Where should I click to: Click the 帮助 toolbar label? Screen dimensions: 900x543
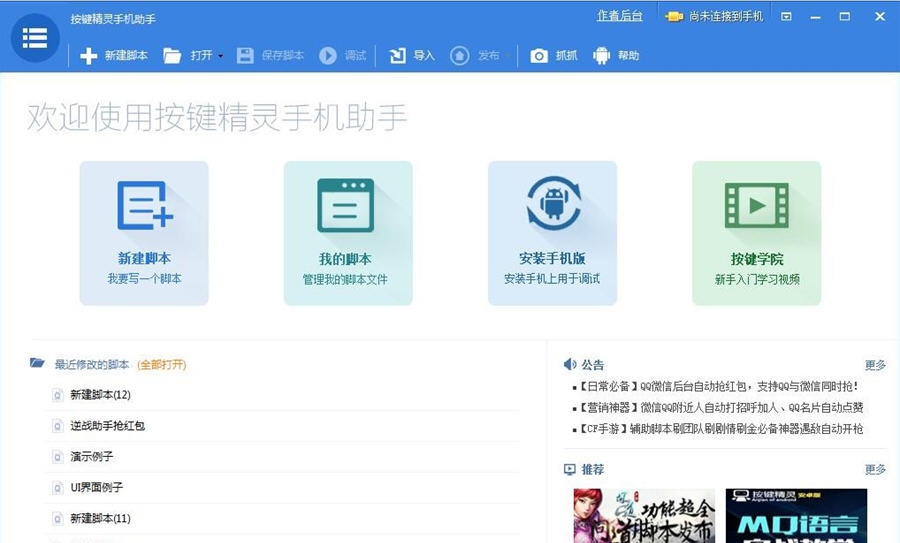click(629, 56)
